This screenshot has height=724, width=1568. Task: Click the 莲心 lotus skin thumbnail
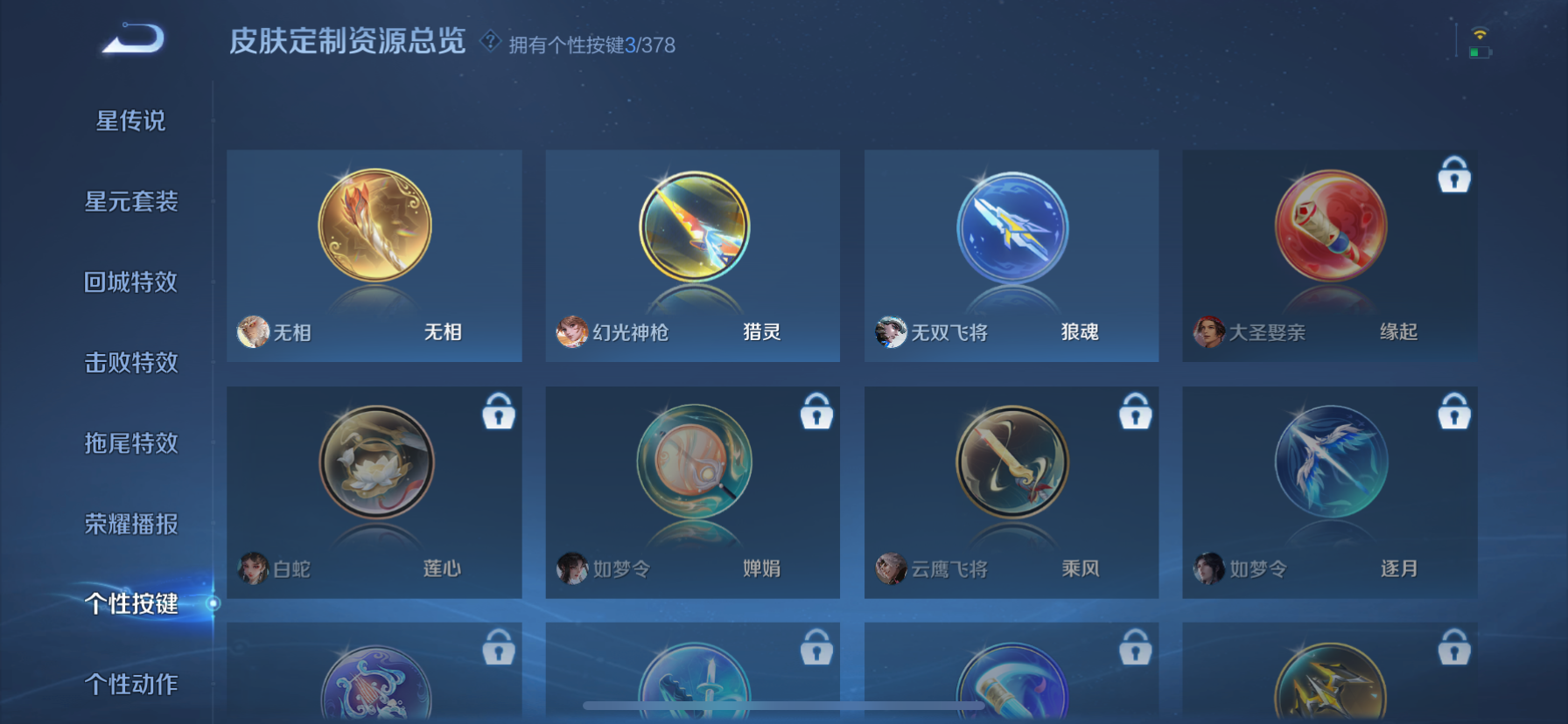click(376, 462)
